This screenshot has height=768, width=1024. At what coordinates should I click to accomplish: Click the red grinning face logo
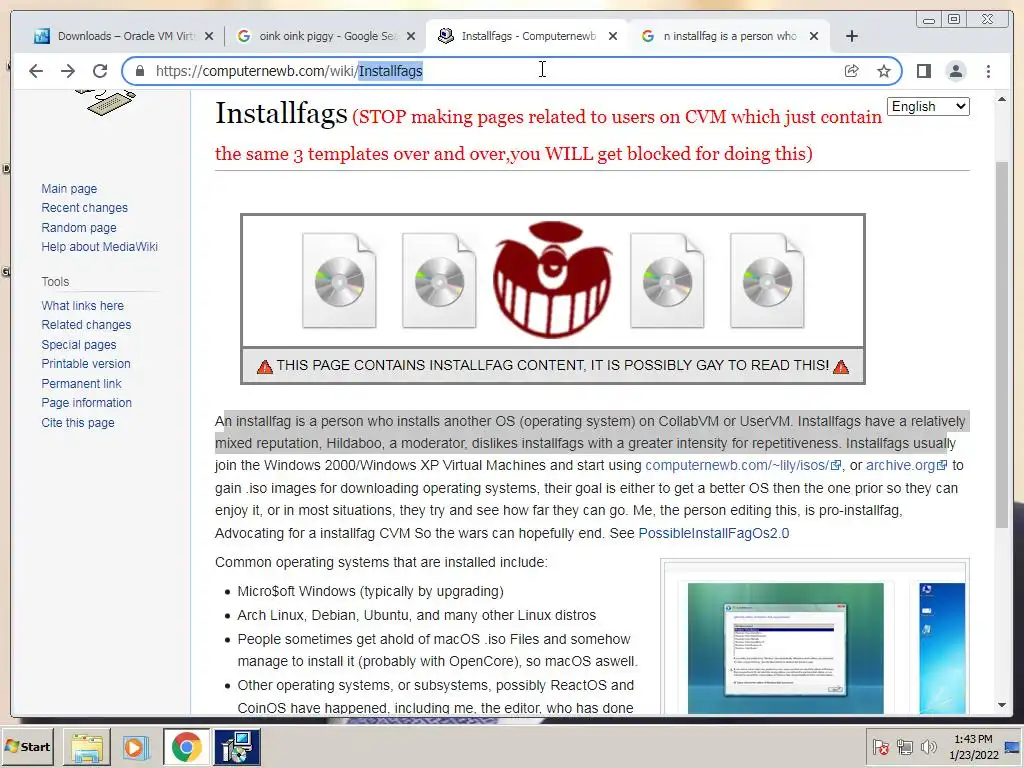coord(552,280)
